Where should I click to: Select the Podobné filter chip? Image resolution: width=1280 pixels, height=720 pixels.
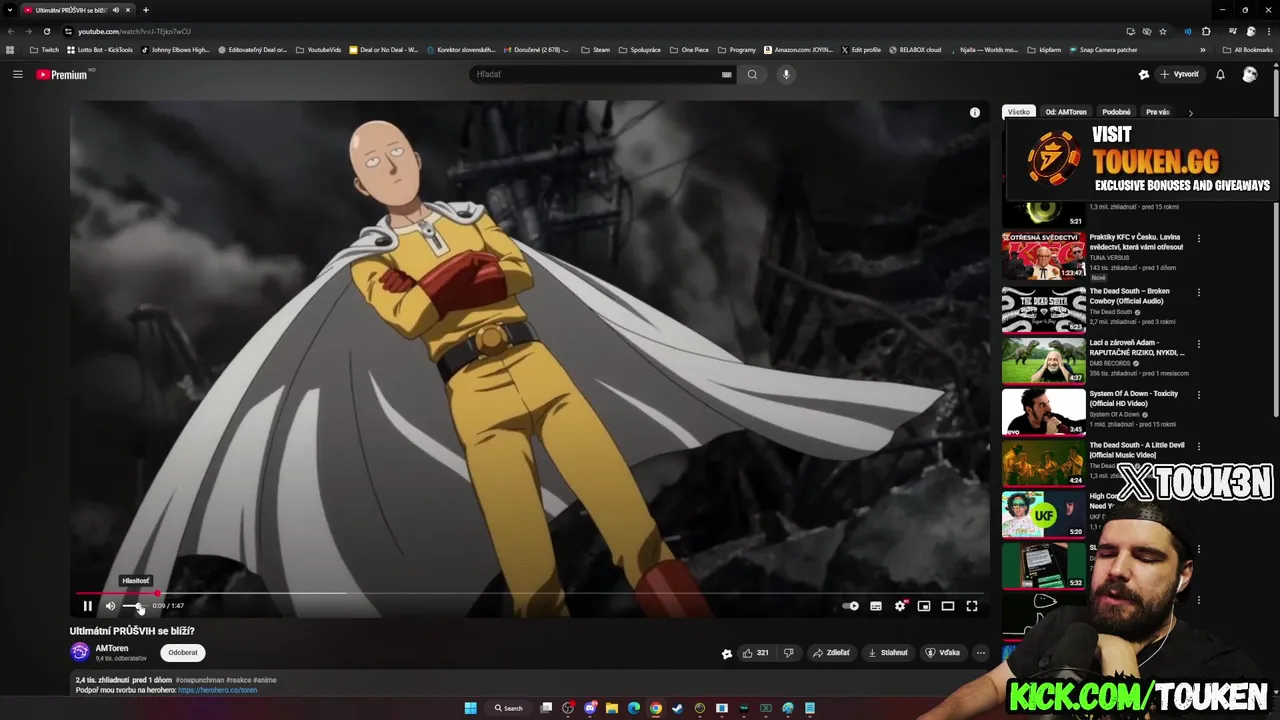pos(1116,112)
